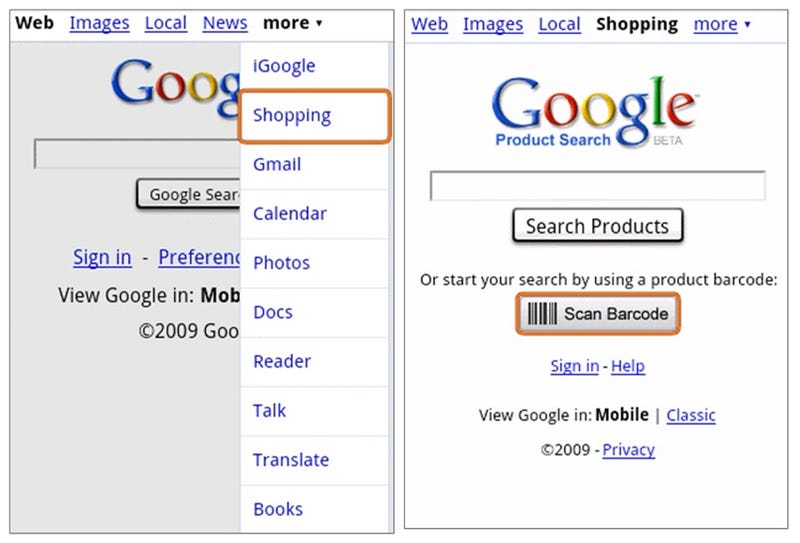This screenshot has height=543, width=800.
Task: Collapse the 'more' dropdown in left panel
Action: (292, 23)
